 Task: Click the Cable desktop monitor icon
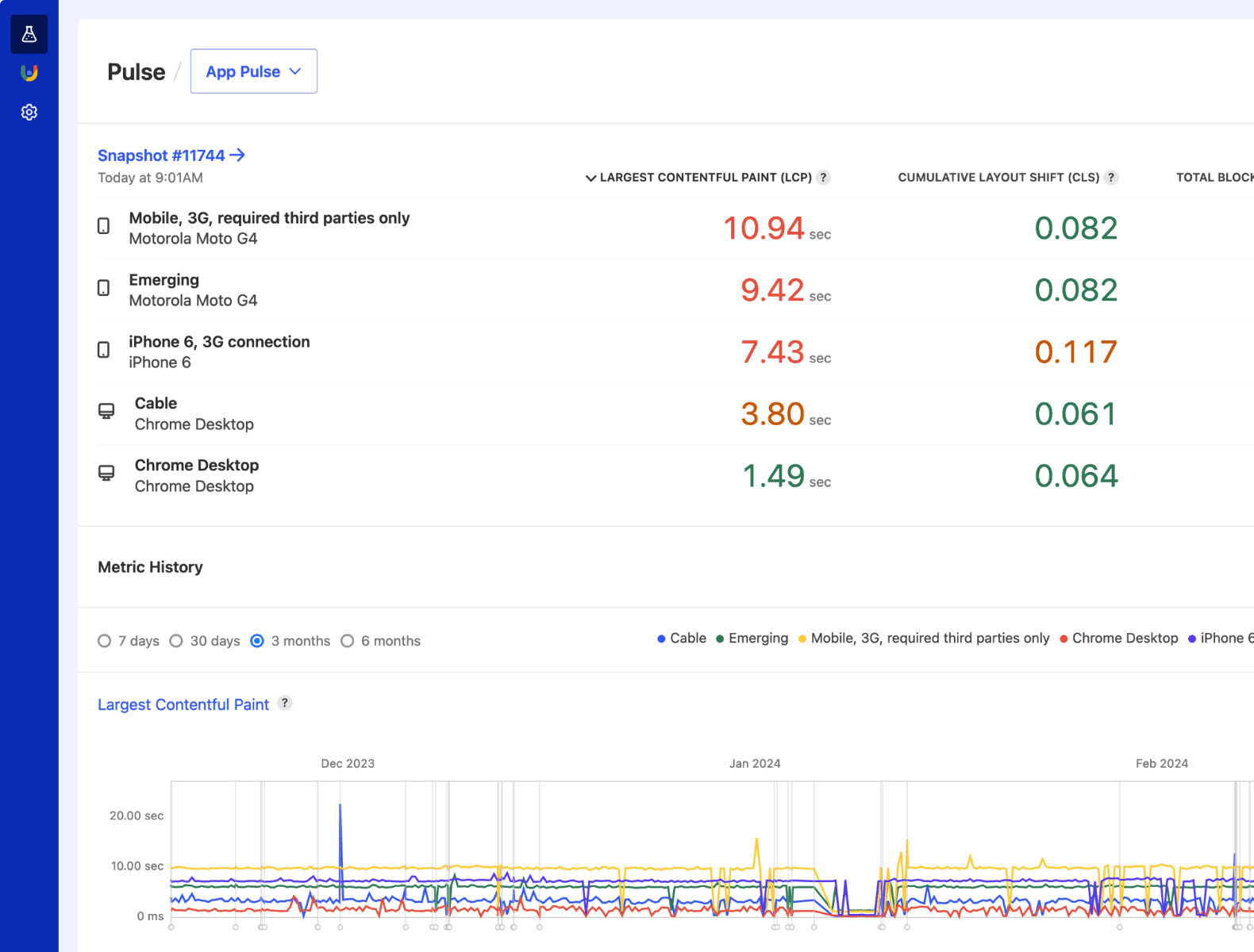click(106, 411)
